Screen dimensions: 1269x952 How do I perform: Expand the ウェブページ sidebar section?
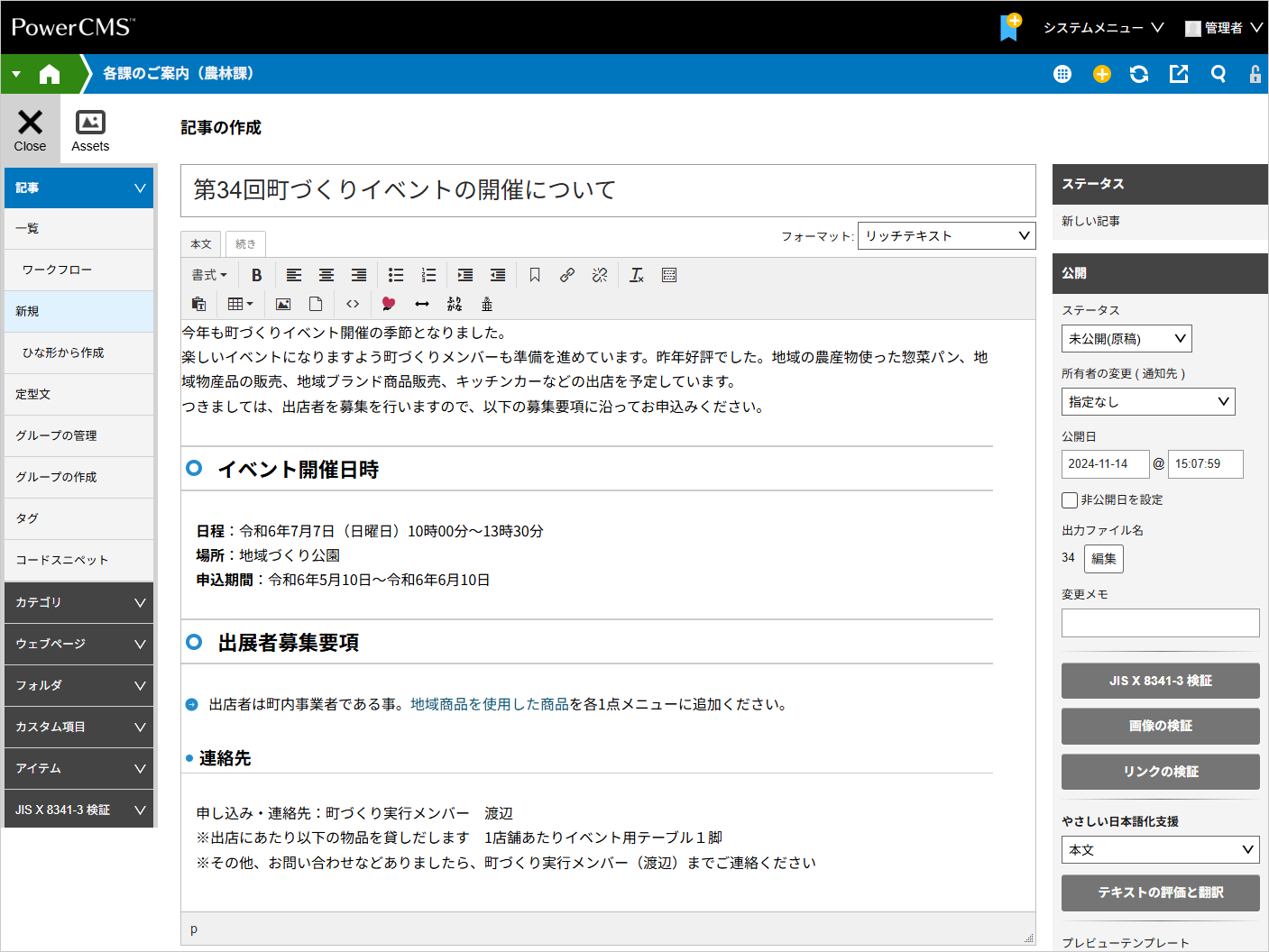[78, 644]
